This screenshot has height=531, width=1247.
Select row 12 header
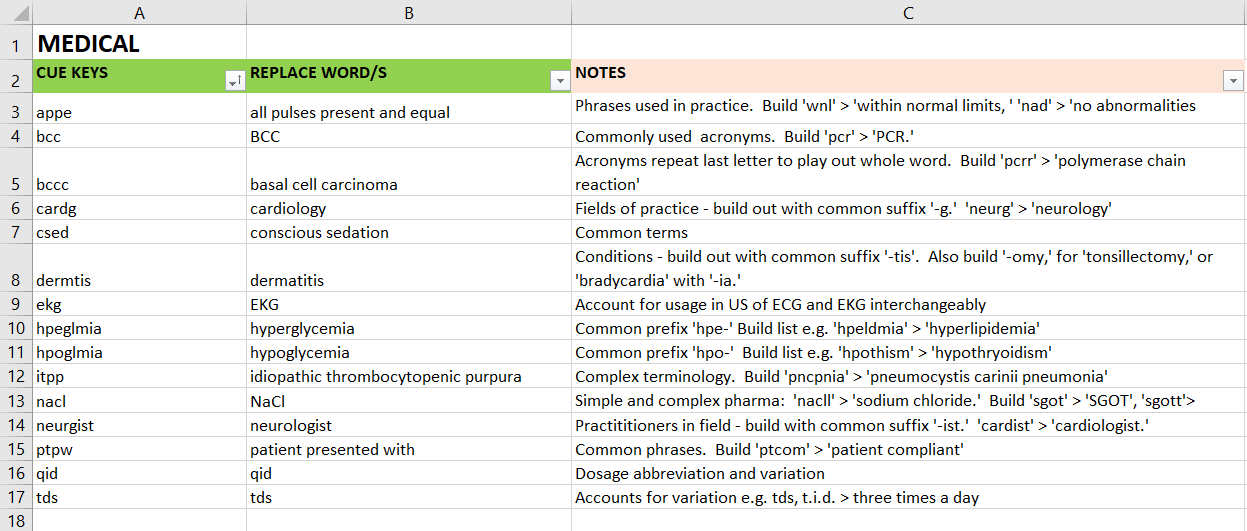[x=16, y=377]
